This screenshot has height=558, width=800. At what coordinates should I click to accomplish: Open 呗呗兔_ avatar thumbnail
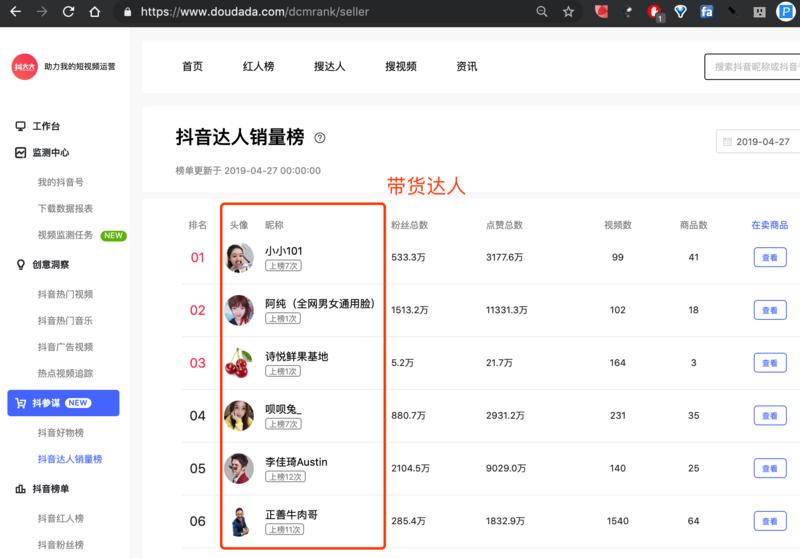(x=239, y=416)
